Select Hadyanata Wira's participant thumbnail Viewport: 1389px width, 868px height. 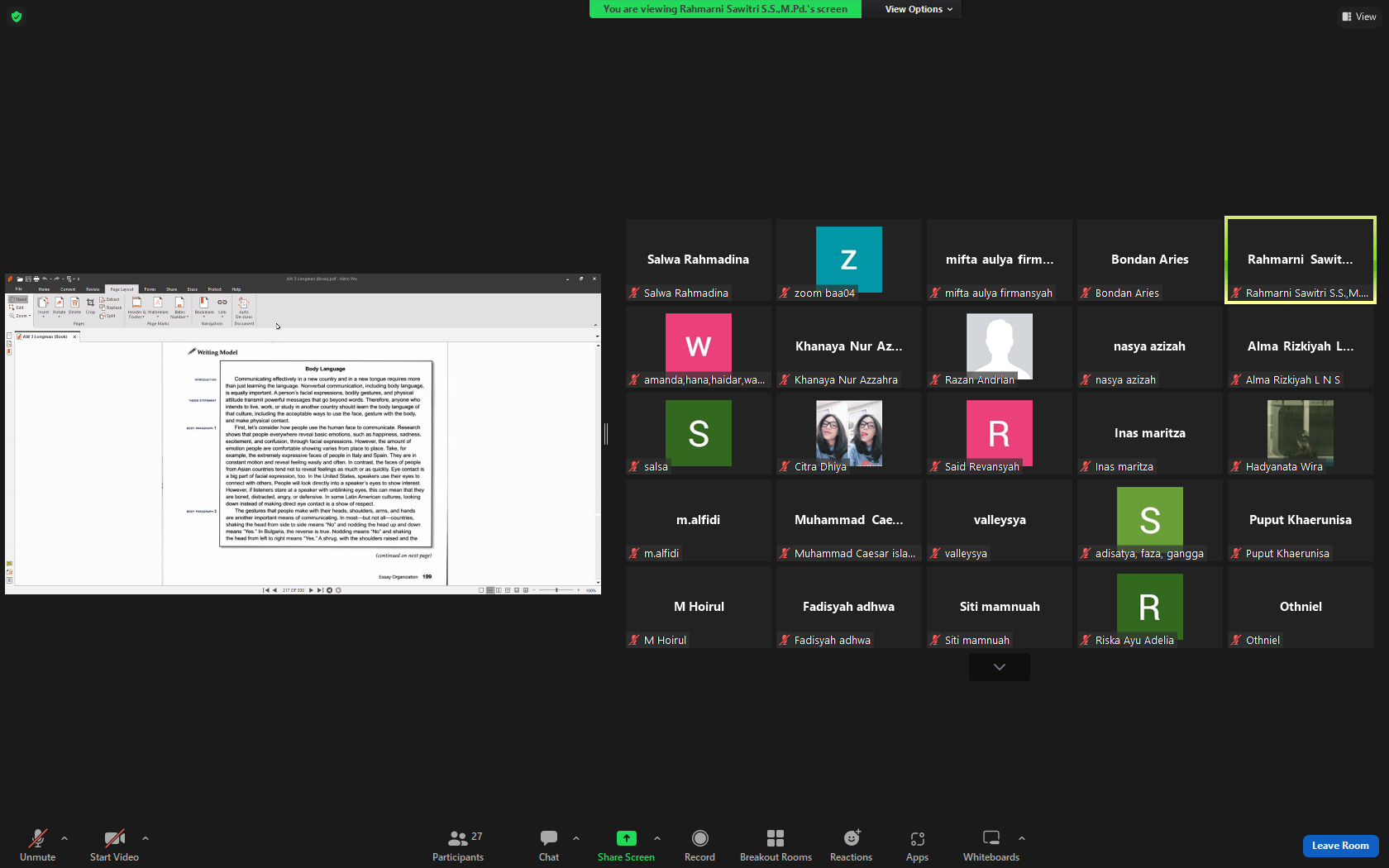point(1301,433)
